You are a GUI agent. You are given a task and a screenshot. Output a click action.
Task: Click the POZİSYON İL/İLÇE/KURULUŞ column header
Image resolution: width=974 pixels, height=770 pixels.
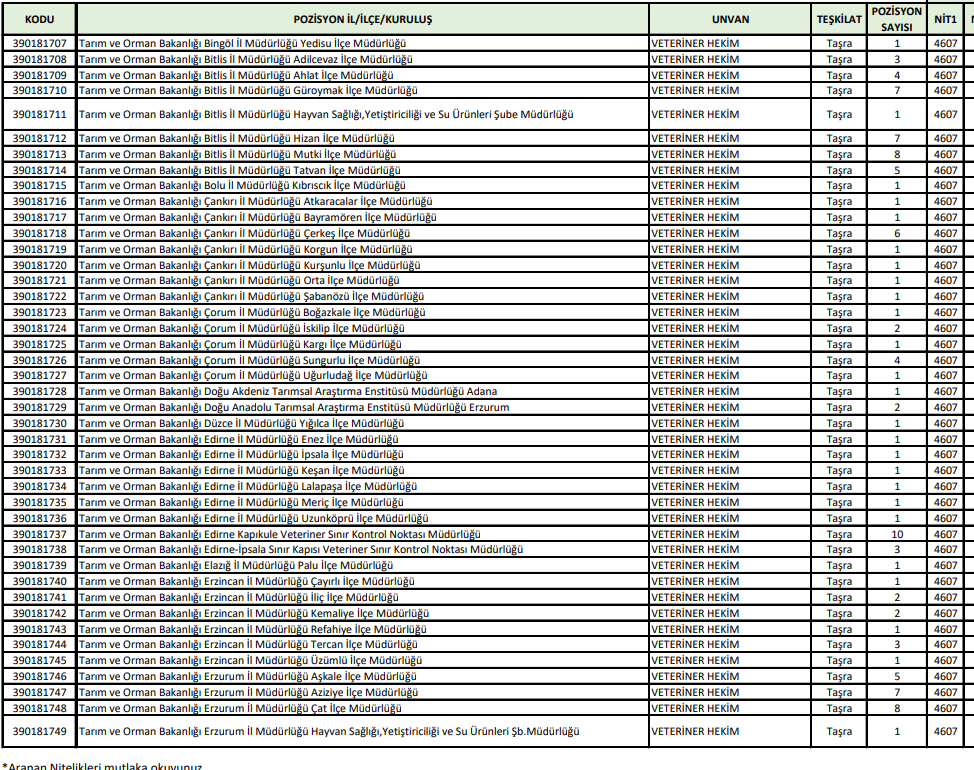pyautogui.click(x=363, y=19)
